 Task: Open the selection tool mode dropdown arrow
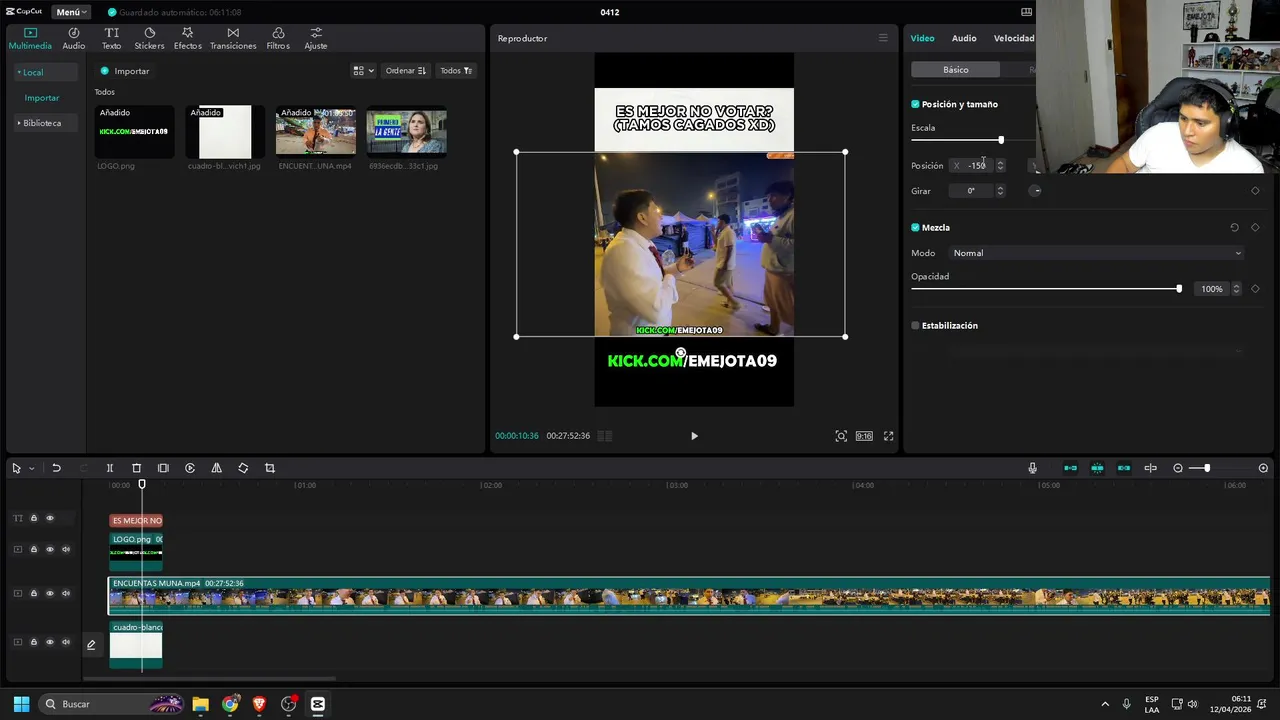tap(31, 468)
